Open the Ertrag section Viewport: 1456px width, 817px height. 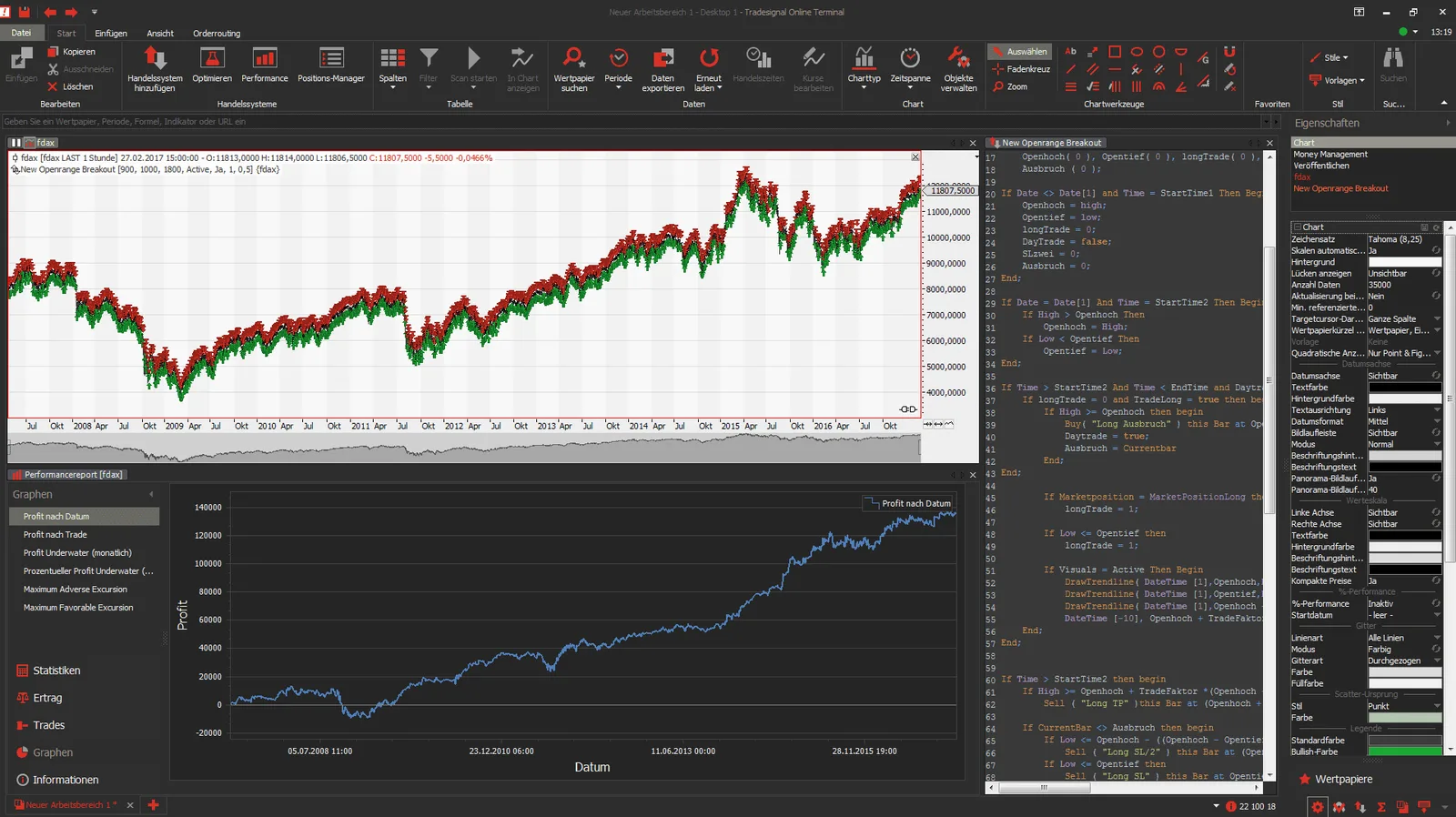click(40, 698)
